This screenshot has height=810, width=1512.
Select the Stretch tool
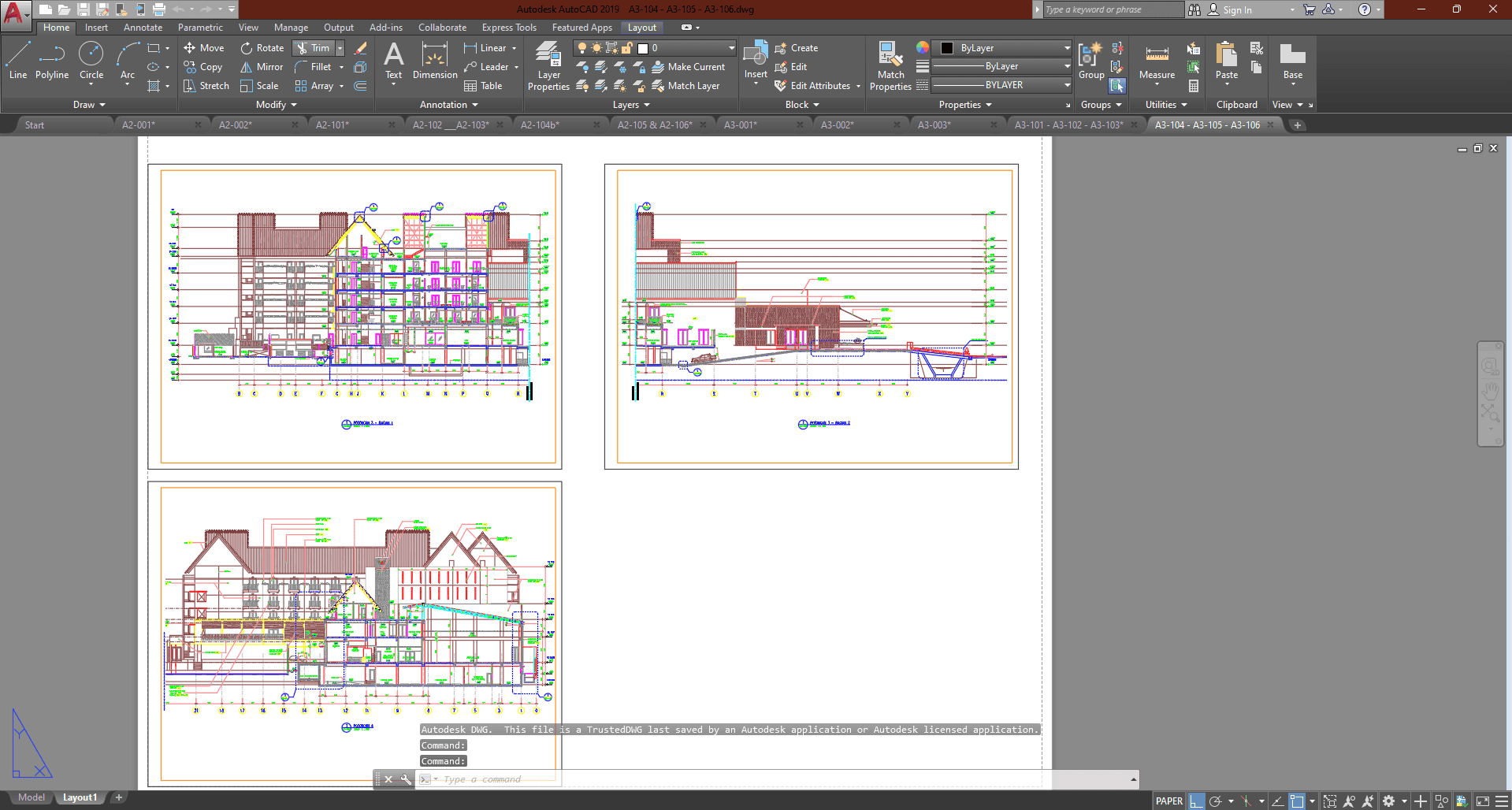pos(206,86)
